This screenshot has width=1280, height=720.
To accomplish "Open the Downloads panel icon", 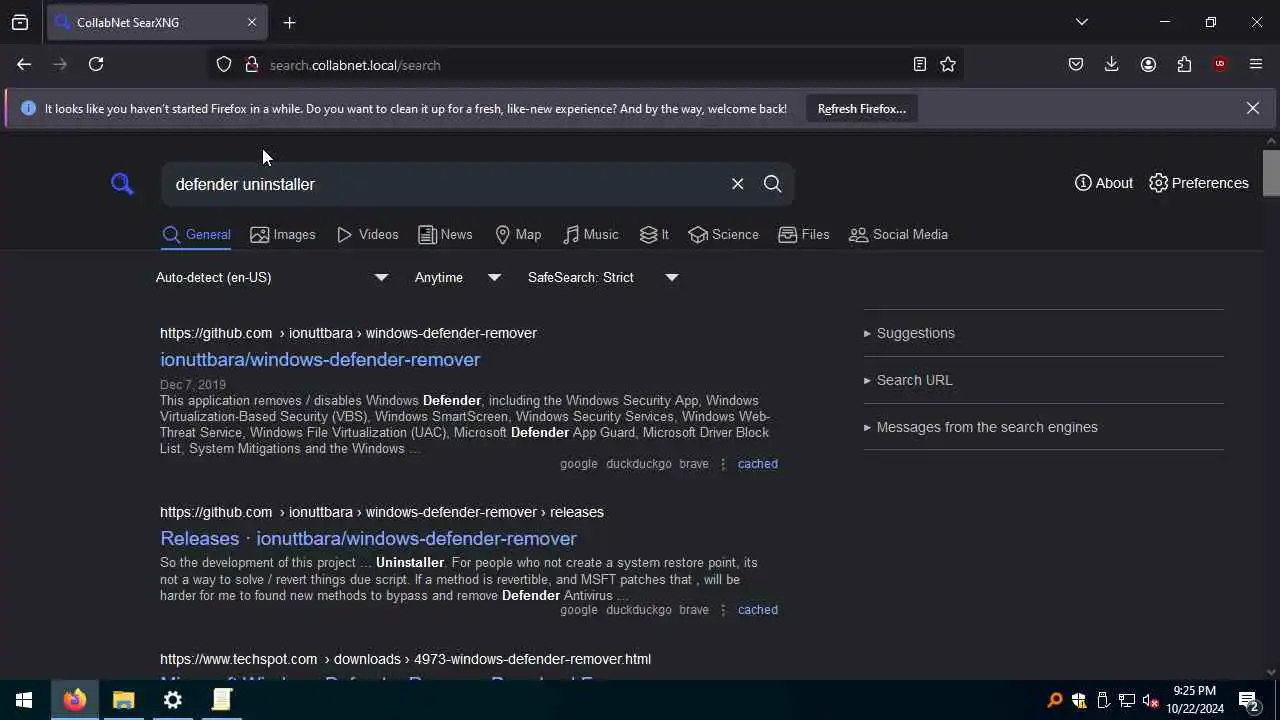I will [1111, 64].
